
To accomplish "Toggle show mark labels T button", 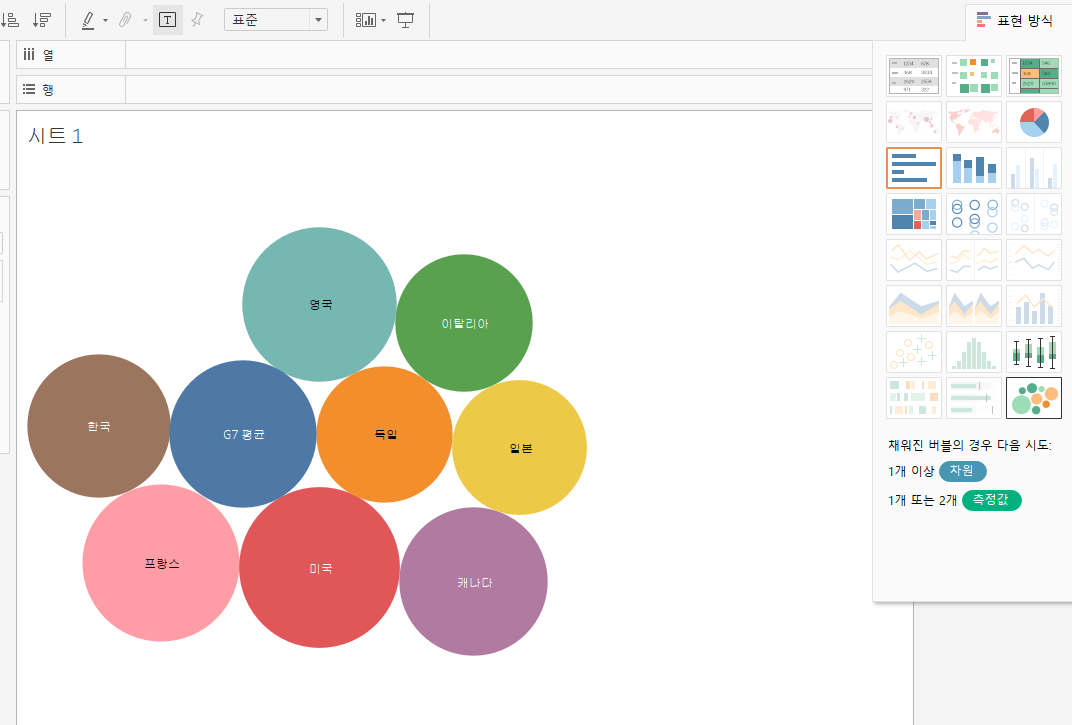I will pos(168,20).
